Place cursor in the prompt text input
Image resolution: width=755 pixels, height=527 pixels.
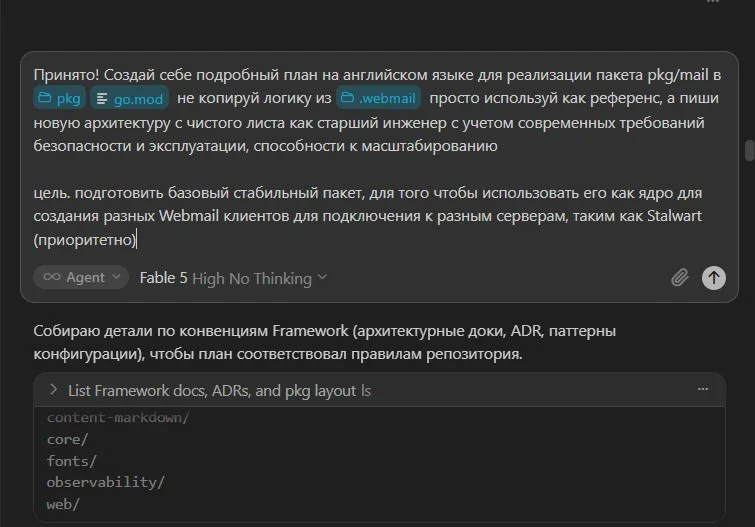[377, 157]
